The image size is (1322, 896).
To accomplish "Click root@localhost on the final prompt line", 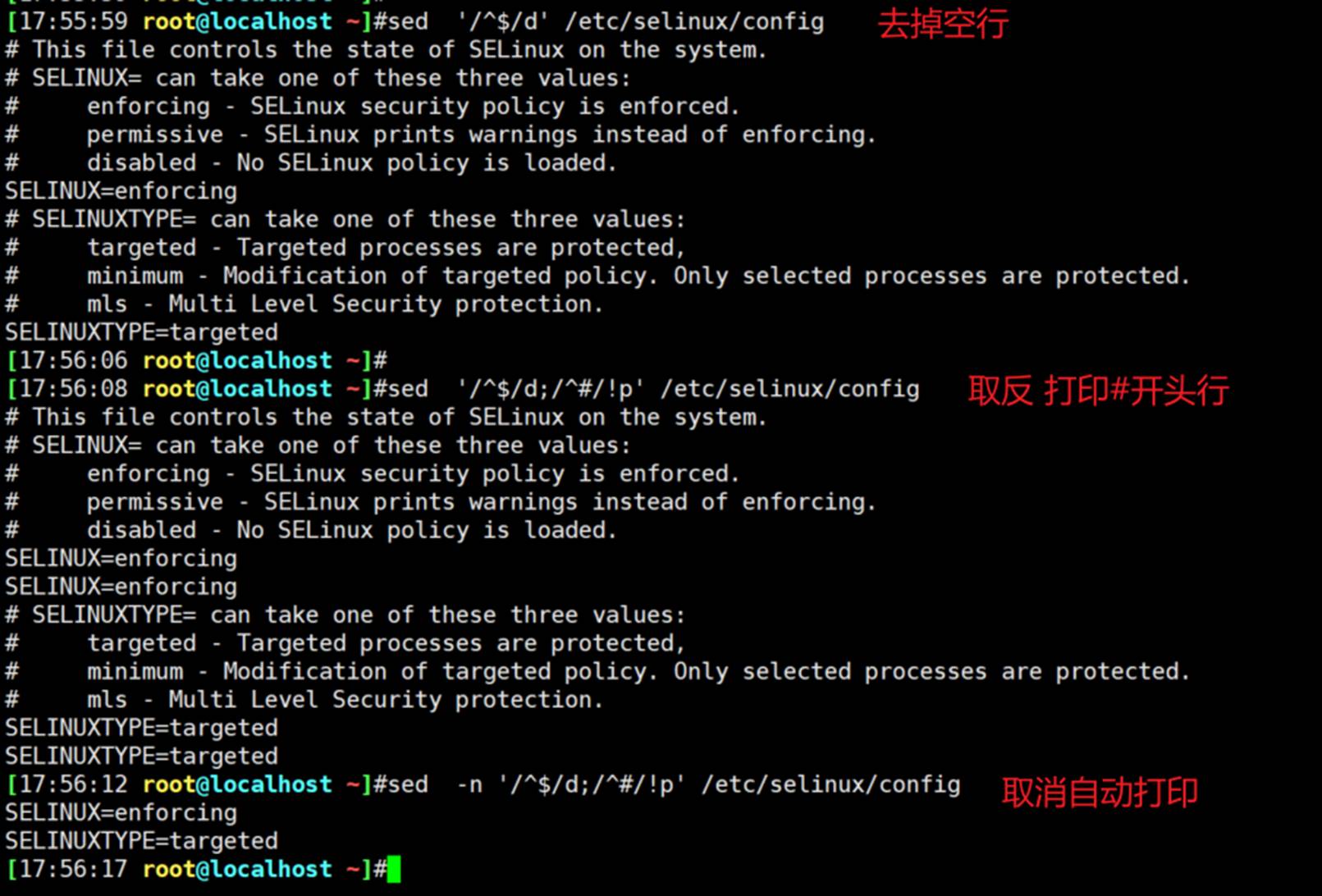I will coord(237,869).
